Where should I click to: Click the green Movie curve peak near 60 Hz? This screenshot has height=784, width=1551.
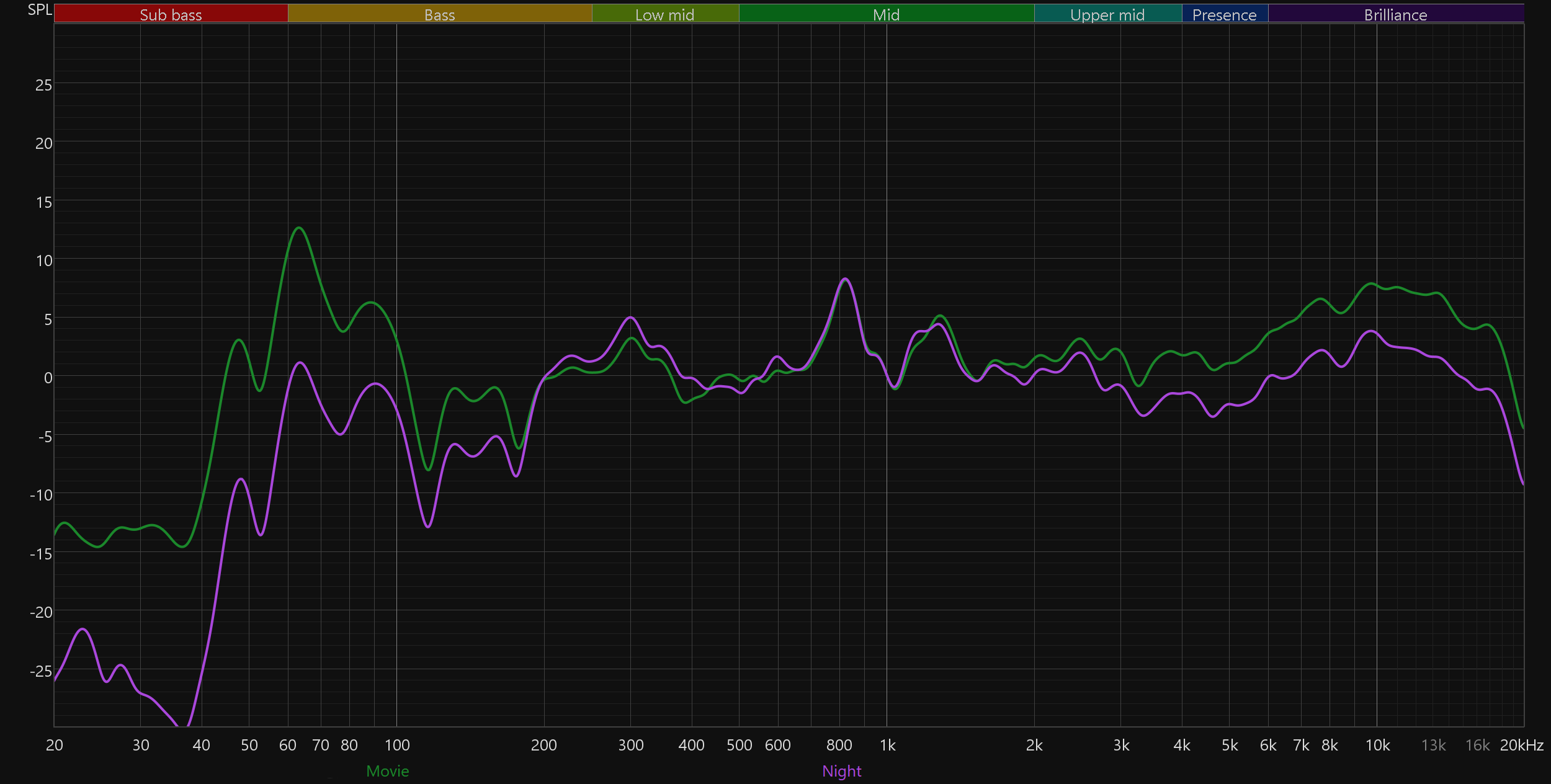(x=299, y=228)
